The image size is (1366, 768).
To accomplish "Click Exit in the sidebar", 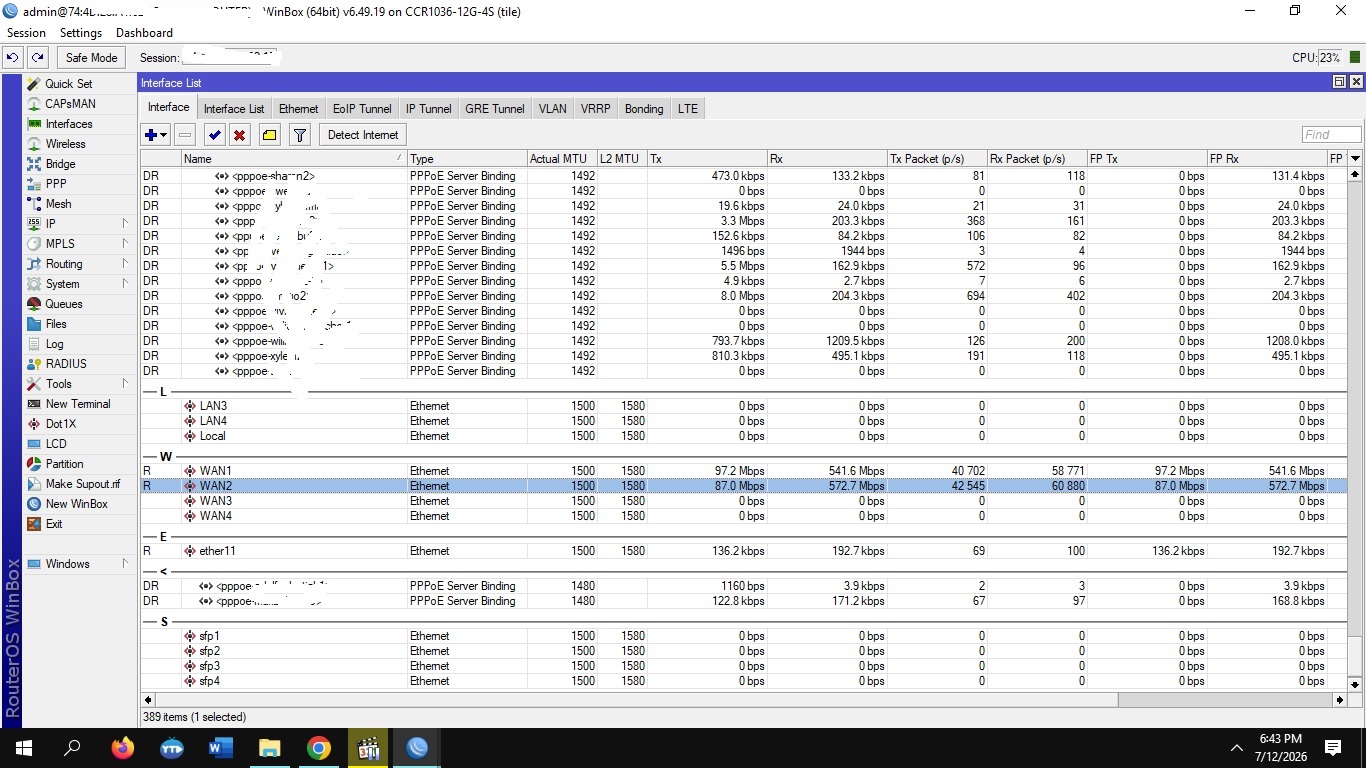I will tap(54, 524).
